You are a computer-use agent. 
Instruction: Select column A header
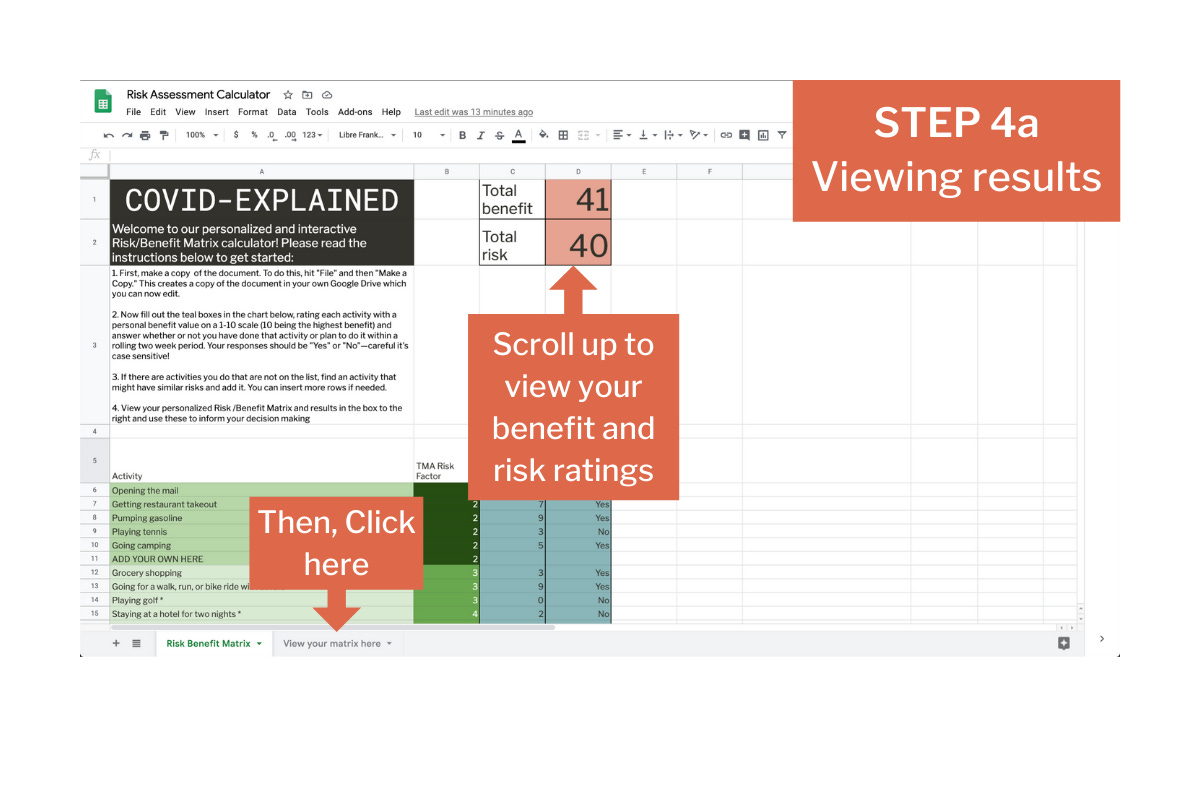click(x=261, y=171)
